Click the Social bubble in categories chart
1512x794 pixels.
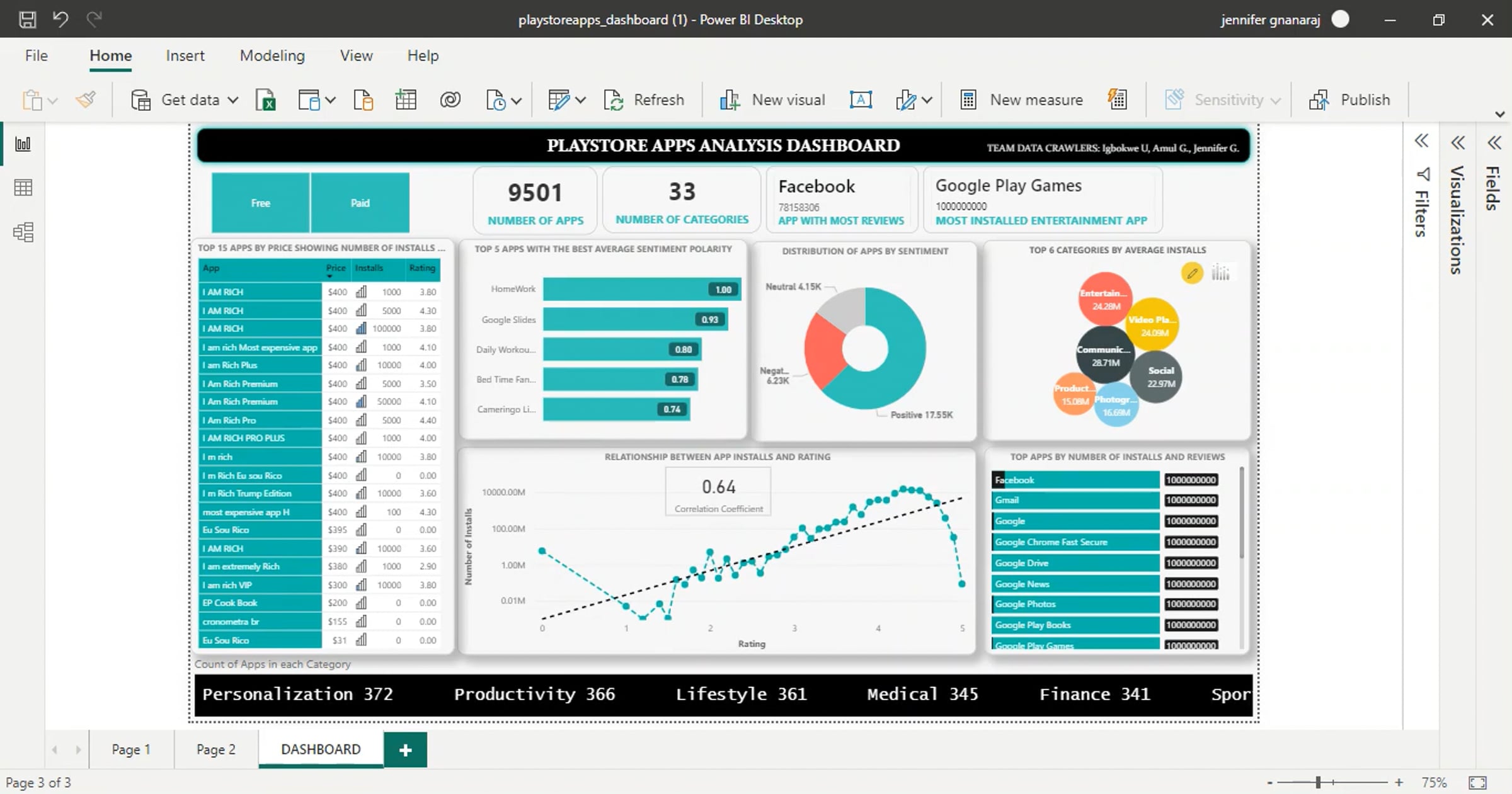click(1156, 377)
